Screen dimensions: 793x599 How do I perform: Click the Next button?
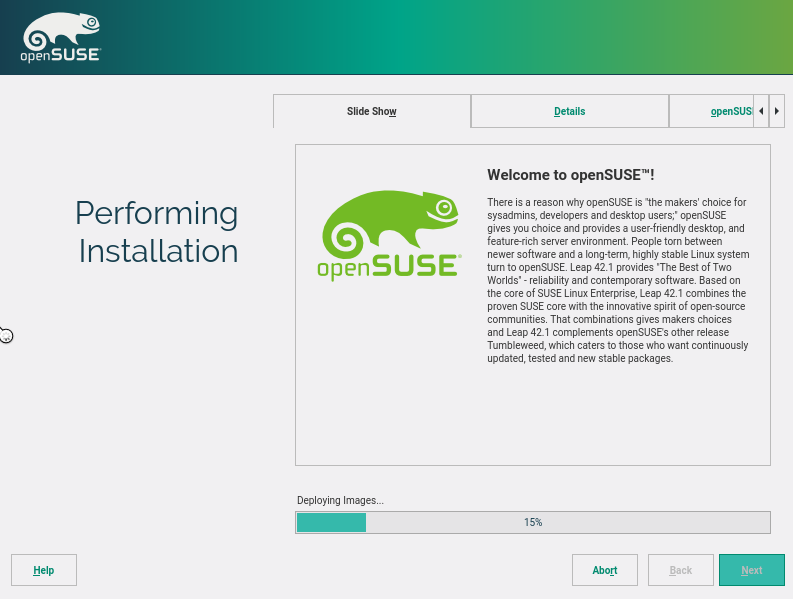tap(752, 570)
